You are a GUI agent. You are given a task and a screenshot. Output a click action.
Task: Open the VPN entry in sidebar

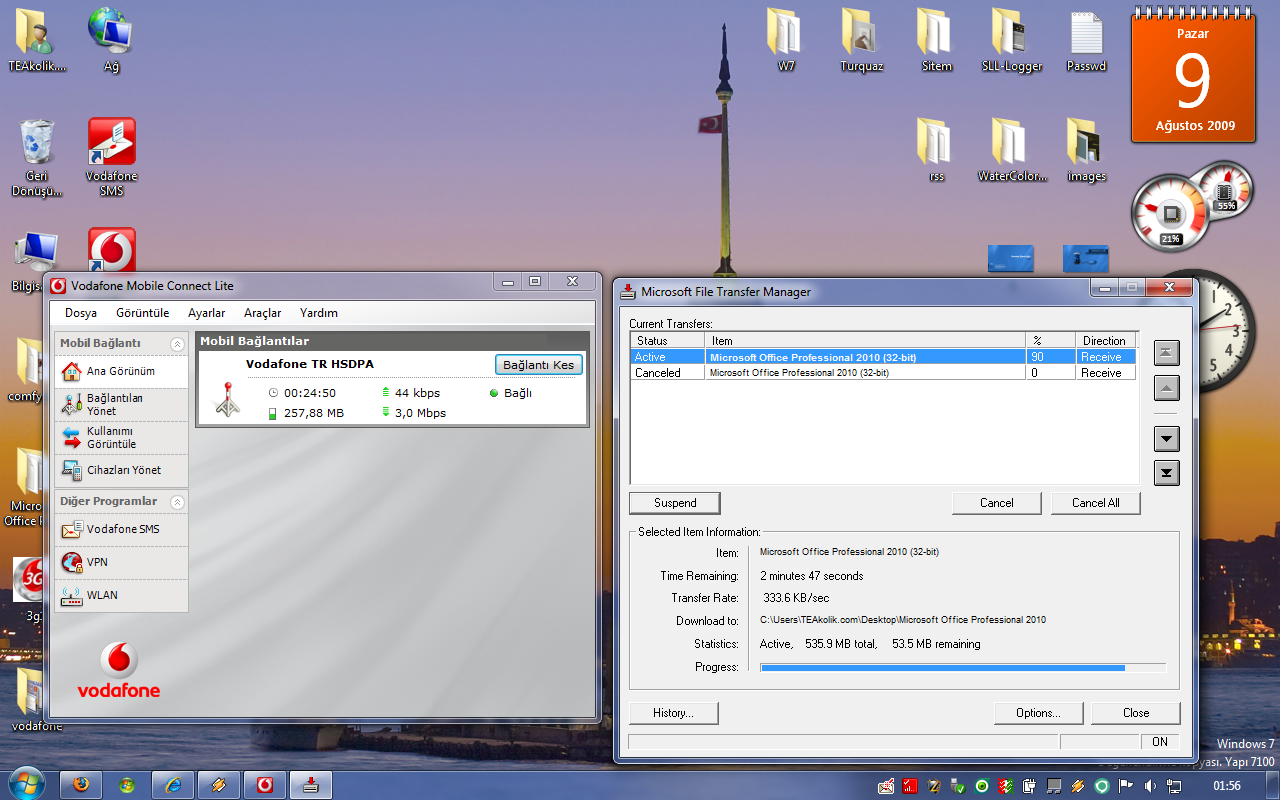click(121, 562)
